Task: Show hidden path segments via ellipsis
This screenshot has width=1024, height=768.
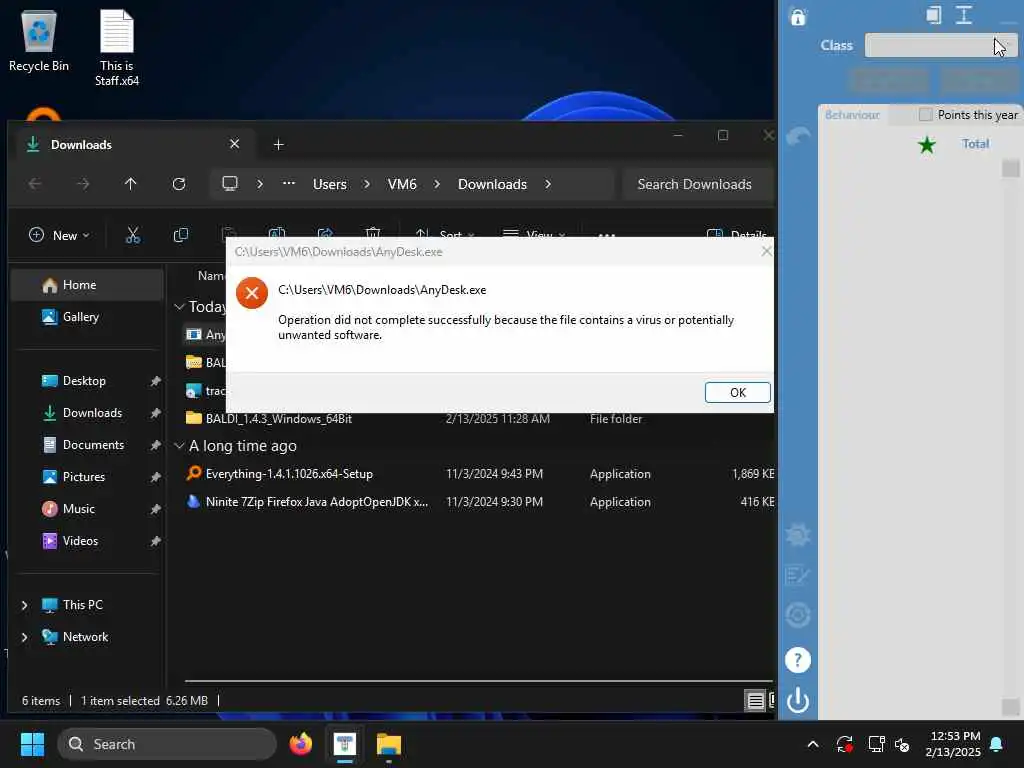Action: pyautogui.click(x=289, y=184)
